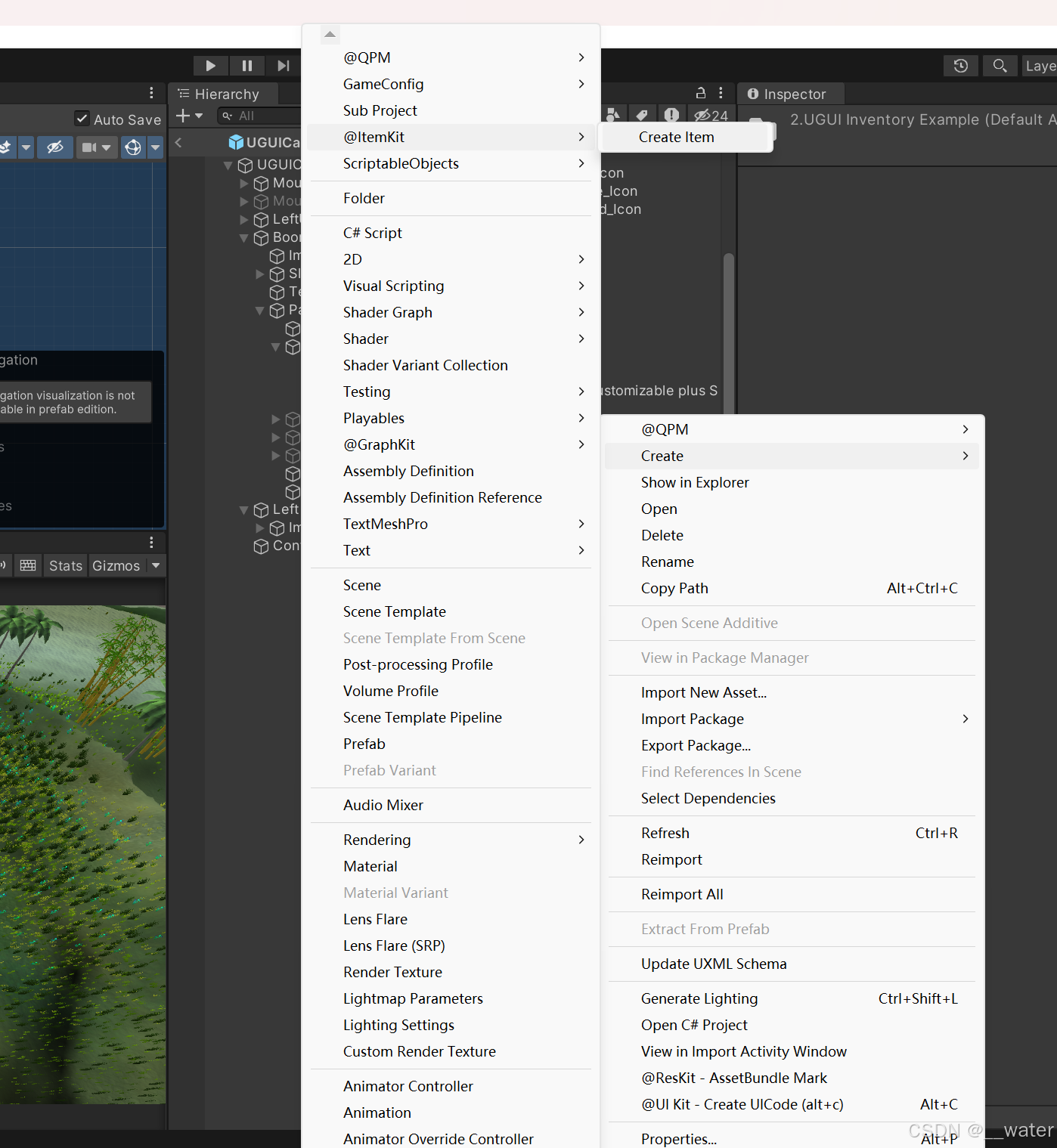1057x1148 pixels.
Task: Select Import New Asset...
Action: [x=792, y=692]
